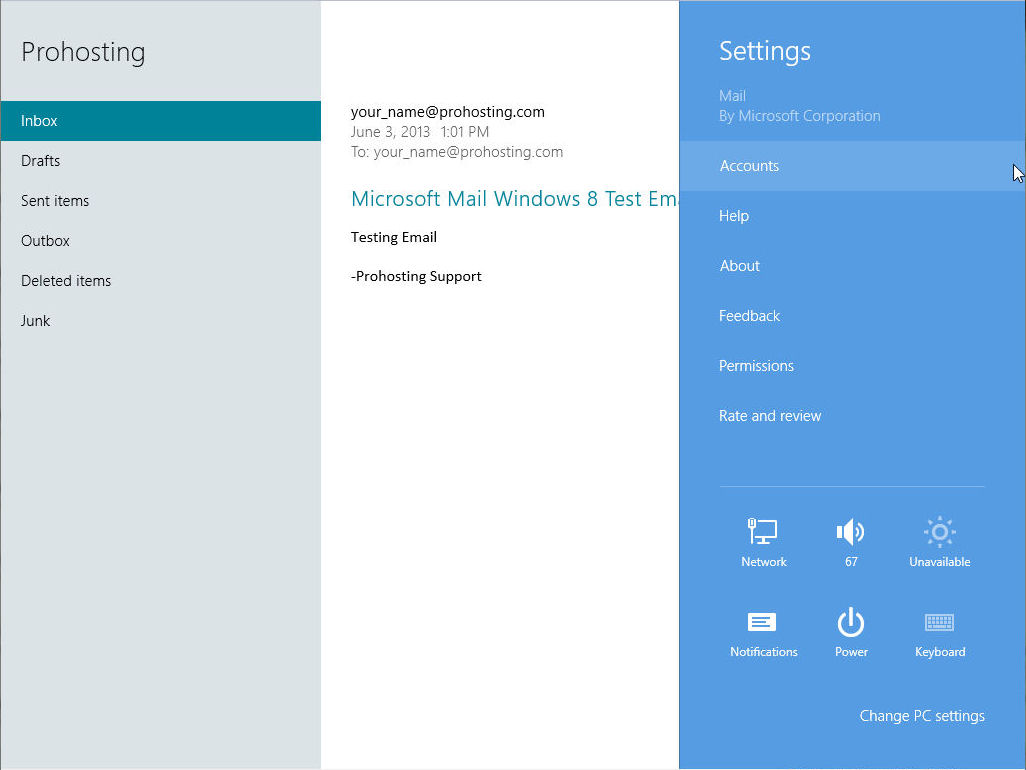The image size is (1026, 770).
Task: Click the Settings pane title
Action: [x=764, y=51]
